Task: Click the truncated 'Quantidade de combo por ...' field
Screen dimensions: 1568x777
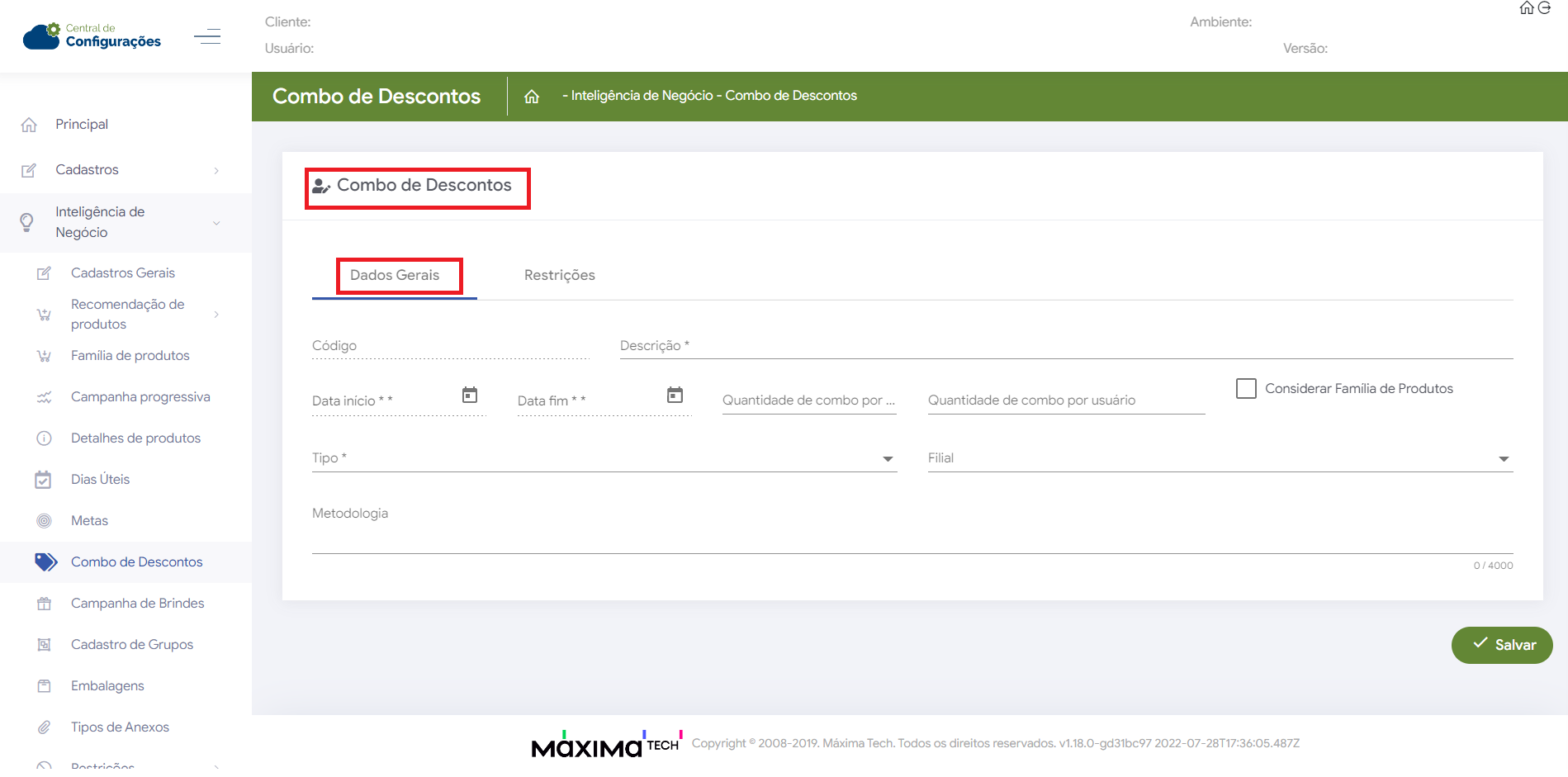Action: [809, 400]
